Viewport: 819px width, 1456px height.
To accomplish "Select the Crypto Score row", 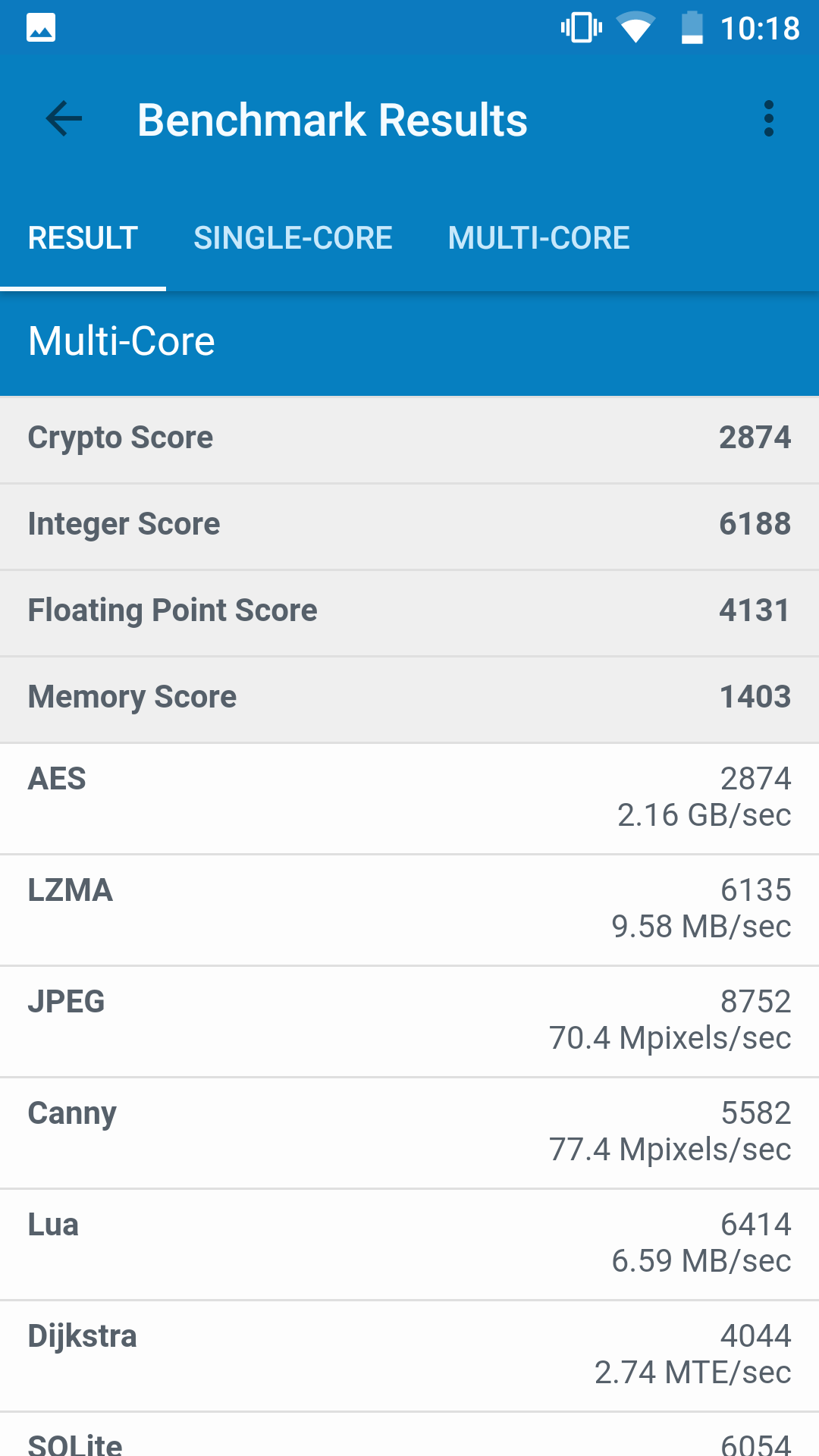I will pyautogui.click(x=409, y=439).
